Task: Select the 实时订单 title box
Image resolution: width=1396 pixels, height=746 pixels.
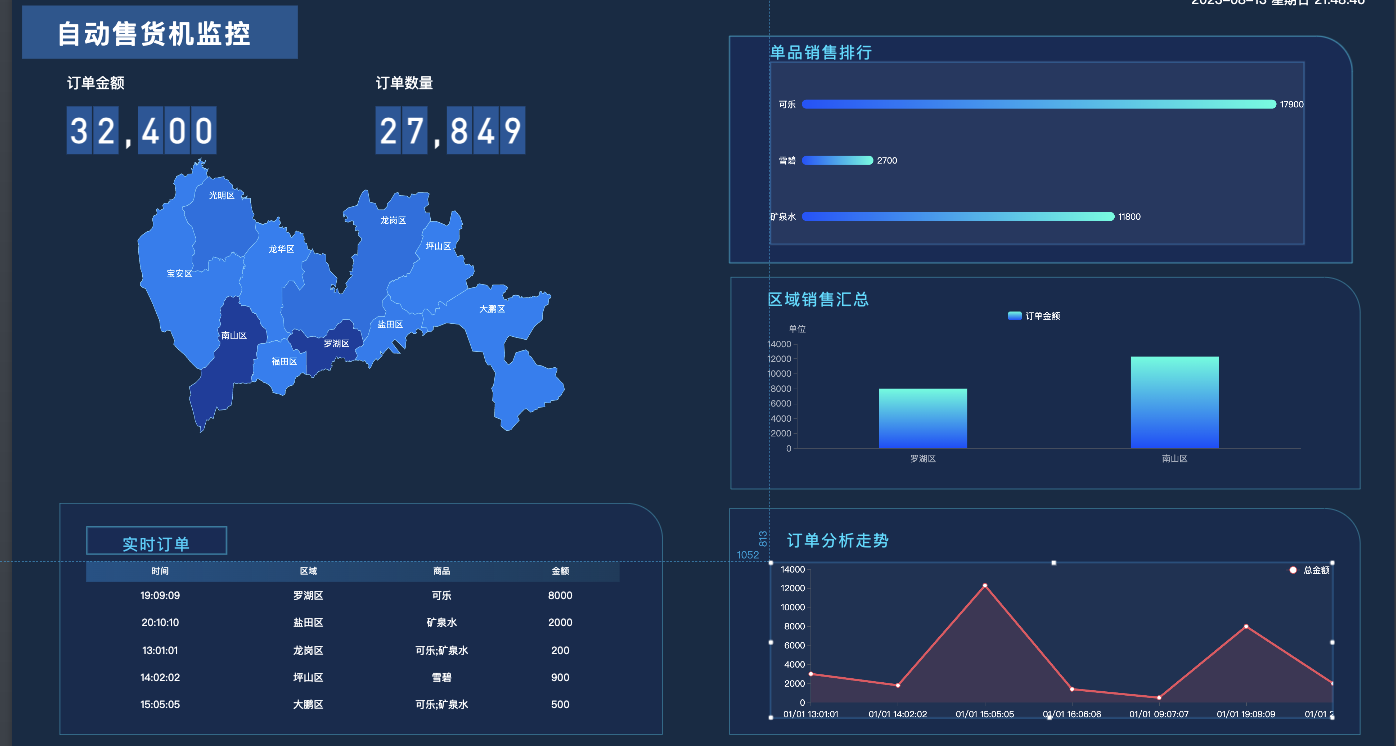Action: [157, 541]
